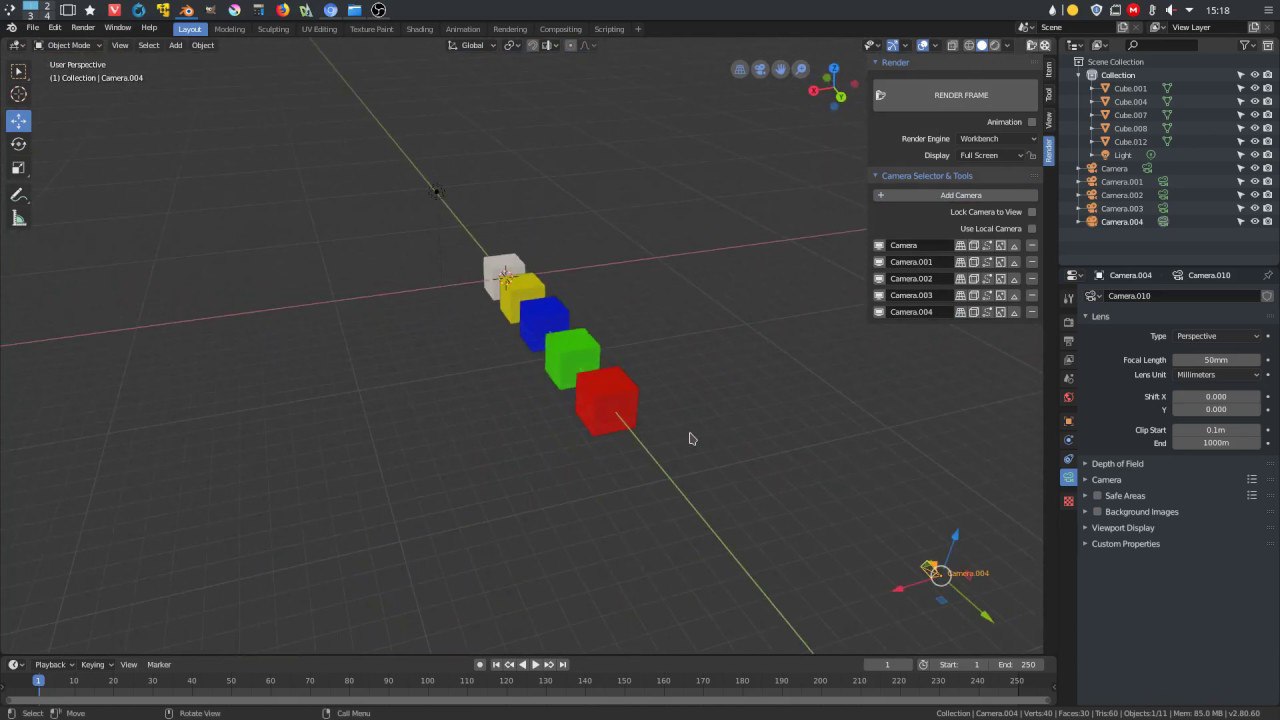Select the Measure ruler tool
This screenshot has width=1280, height=720.
pyautogui.click(x=18, y=219)
